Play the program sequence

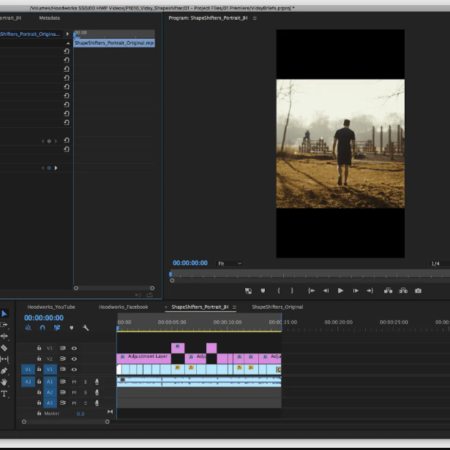pos(340,291)
